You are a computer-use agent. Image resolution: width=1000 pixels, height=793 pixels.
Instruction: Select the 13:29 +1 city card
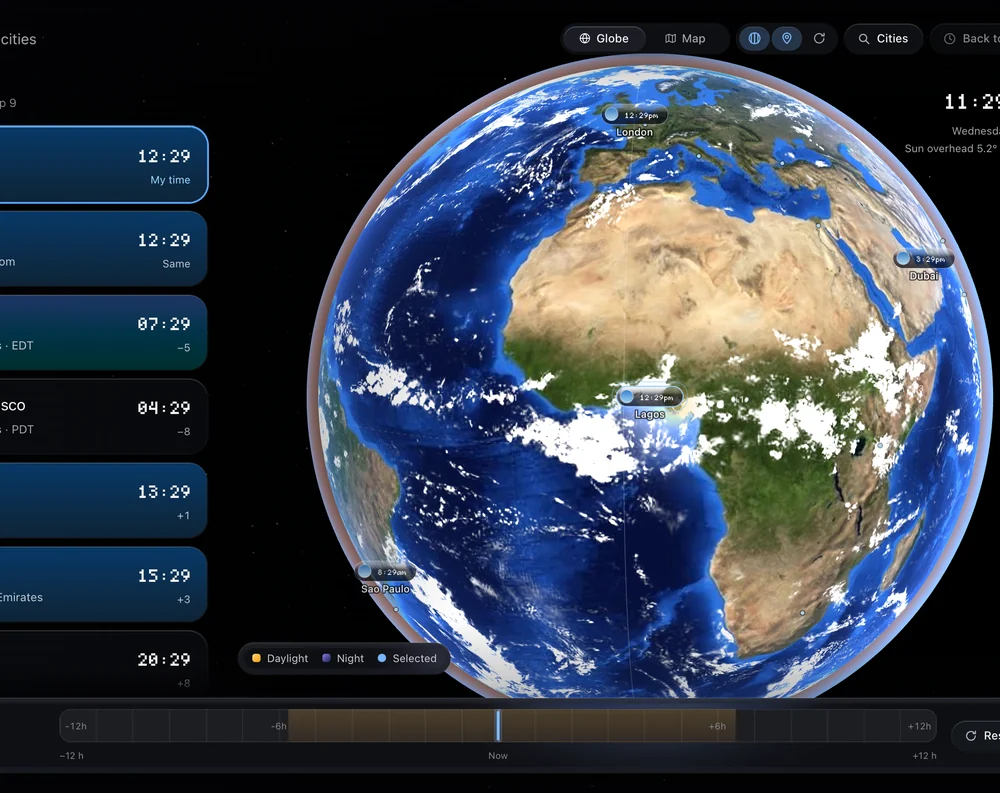tap(103, 500)
